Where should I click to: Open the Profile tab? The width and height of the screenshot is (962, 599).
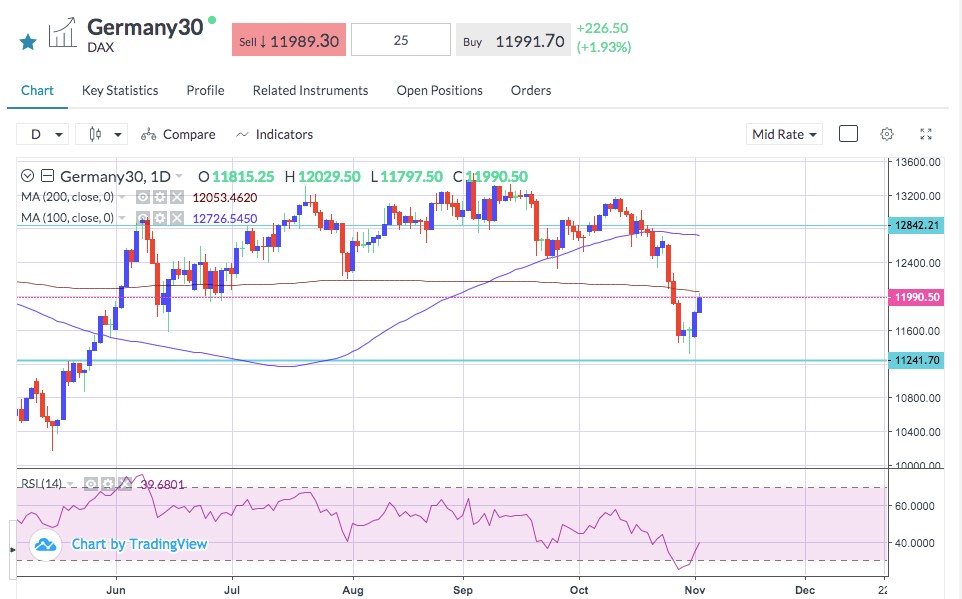(x=206, y=90)
